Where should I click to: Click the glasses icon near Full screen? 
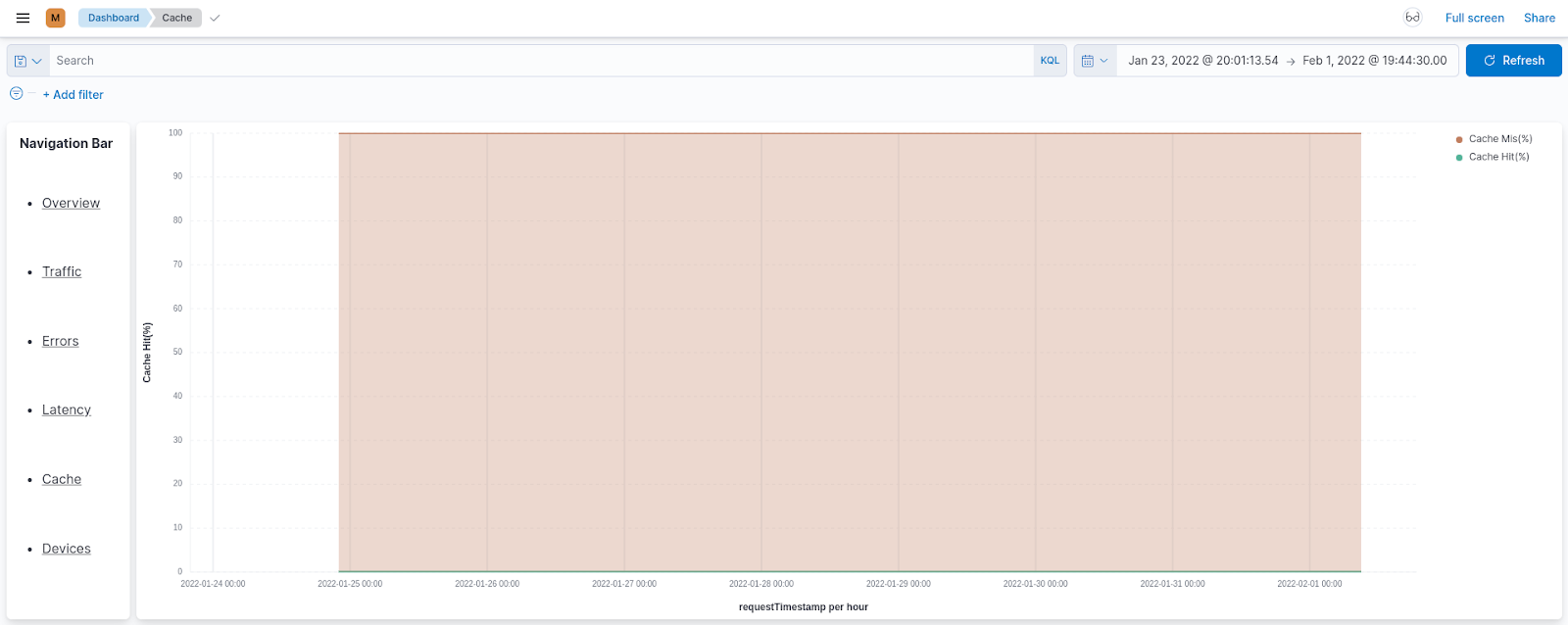tap(1412, 18)
